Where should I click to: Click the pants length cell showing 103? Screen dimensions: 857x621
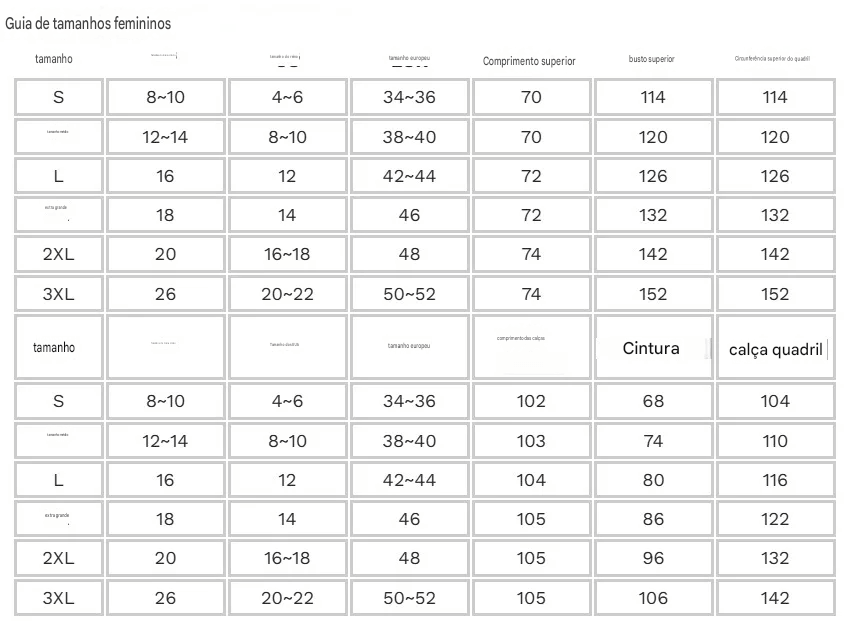[532, 441]
